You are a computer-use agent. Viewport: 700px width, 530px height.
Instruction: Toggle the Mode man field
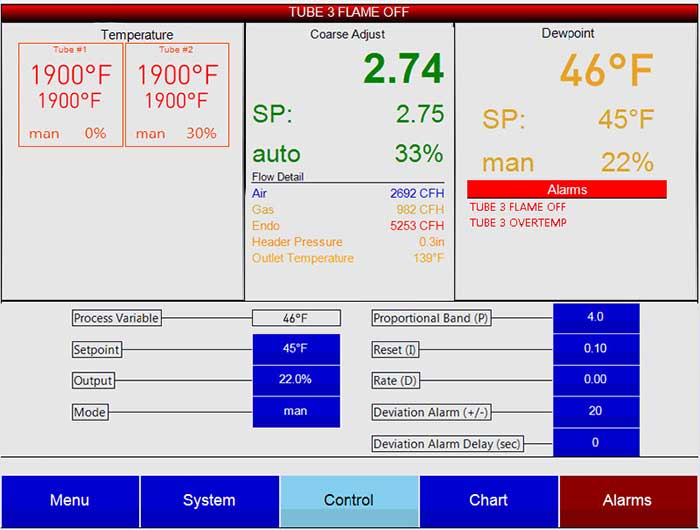pos(296,412)
